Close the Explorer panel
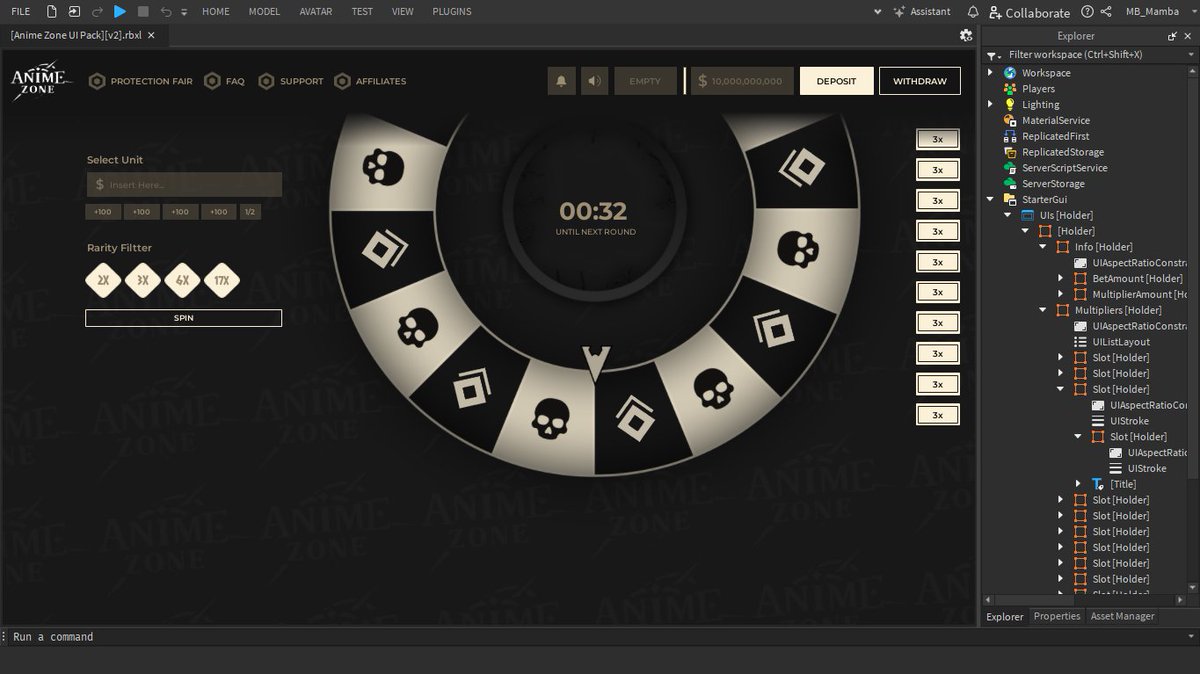 click(x=1189, y=36)
